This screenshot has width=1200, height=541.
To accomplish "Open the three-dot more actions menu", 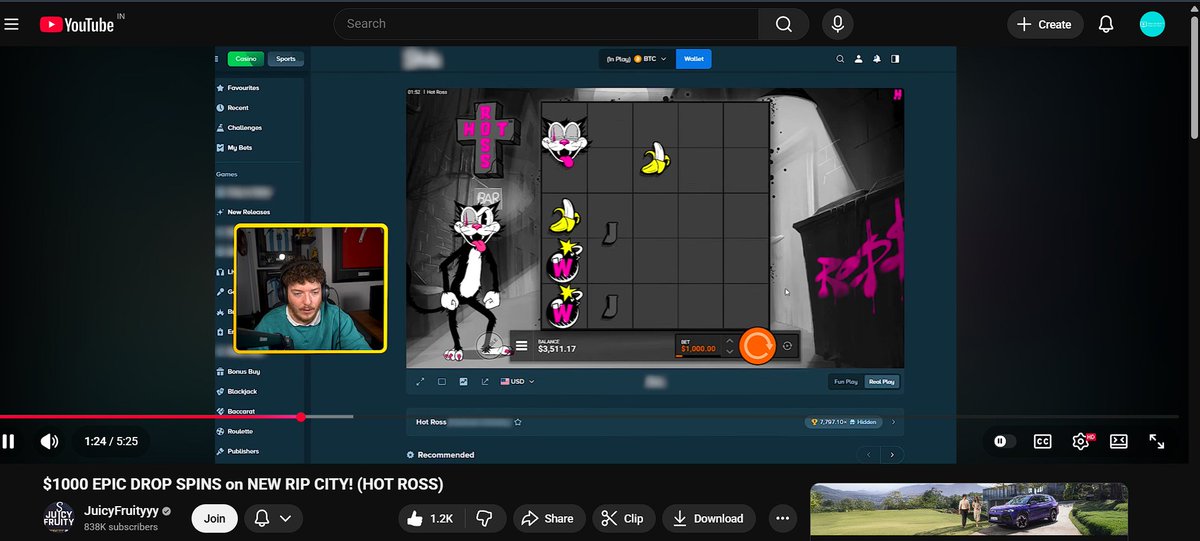I will tap(783, 518).
